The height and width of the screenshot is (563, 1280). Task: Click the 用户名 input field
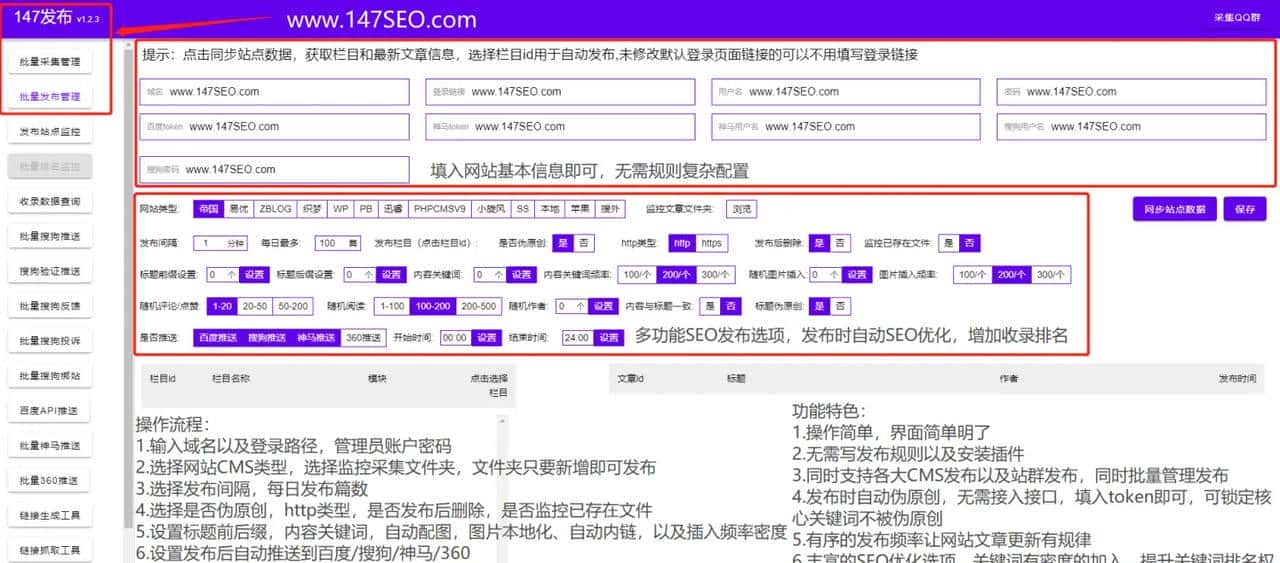point(845,92)
